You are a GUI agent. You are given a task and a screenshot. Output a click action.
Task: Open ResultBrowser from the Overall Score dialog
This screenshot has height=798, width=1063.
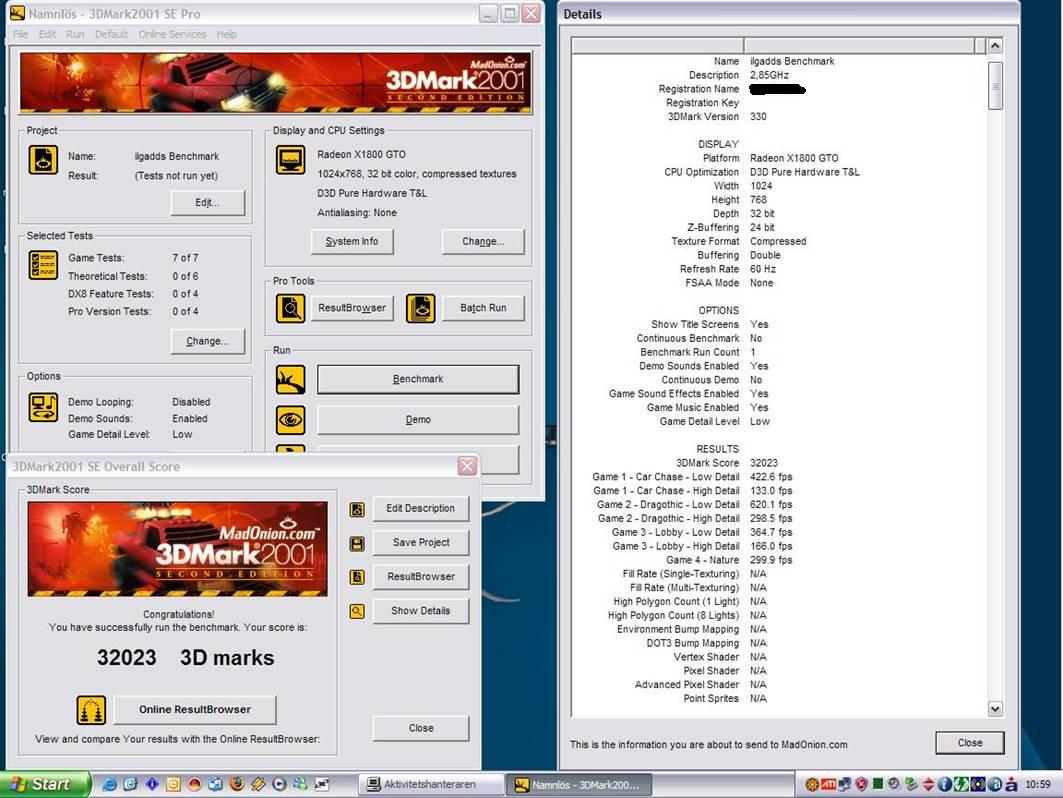tap(421, 576)
